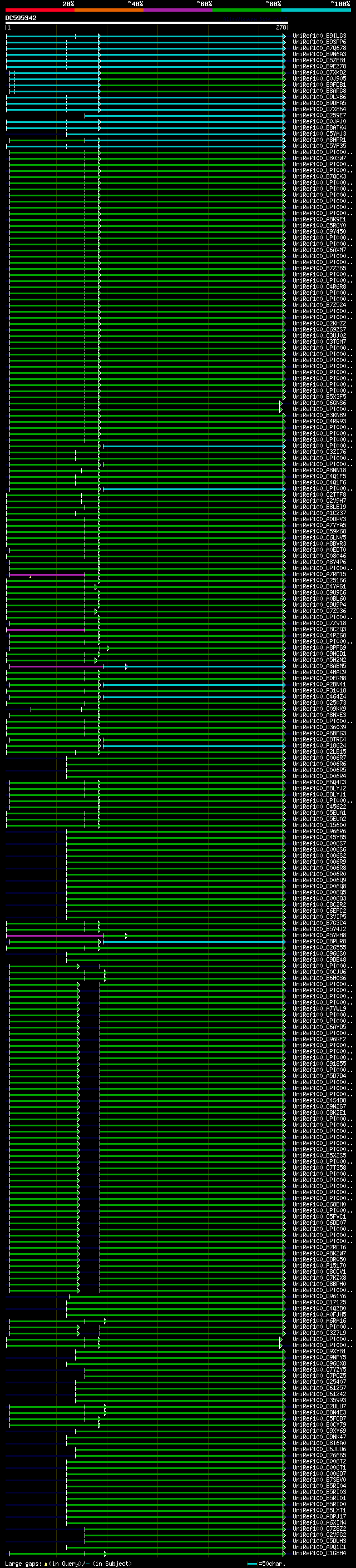Select hit UniRef100_B6Q4C3
The width and height of the screenshot is (356, 1568).
[319, 782]
